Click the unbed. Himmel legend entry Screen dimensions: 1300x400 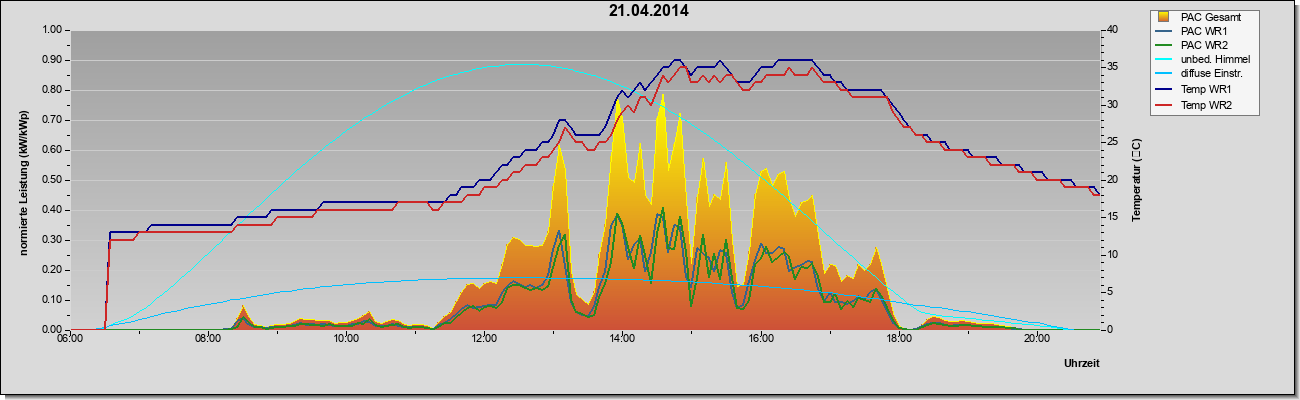click(x=1204, y=60)
